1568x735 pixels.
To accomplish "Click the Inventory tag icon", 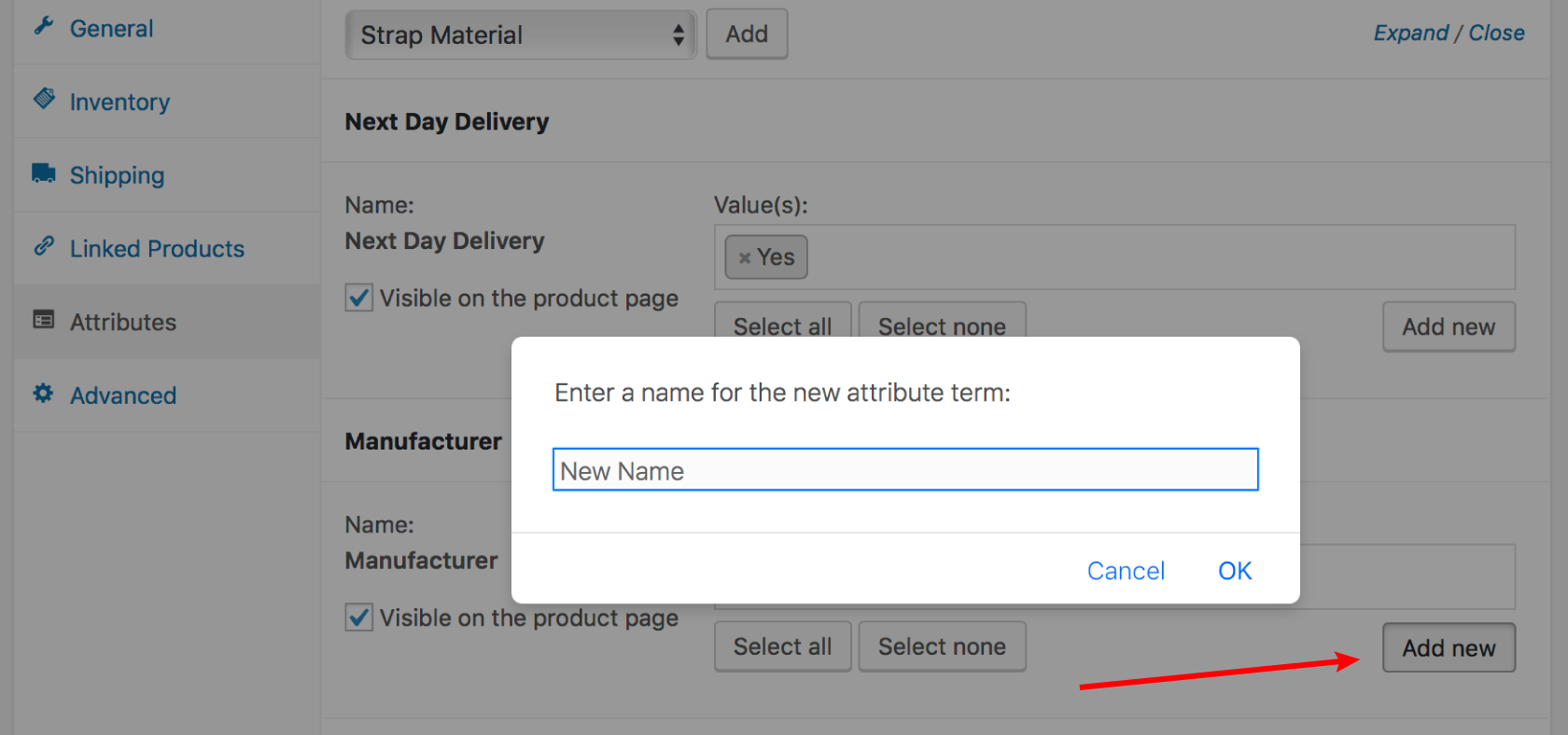I will tap(44, 98).
